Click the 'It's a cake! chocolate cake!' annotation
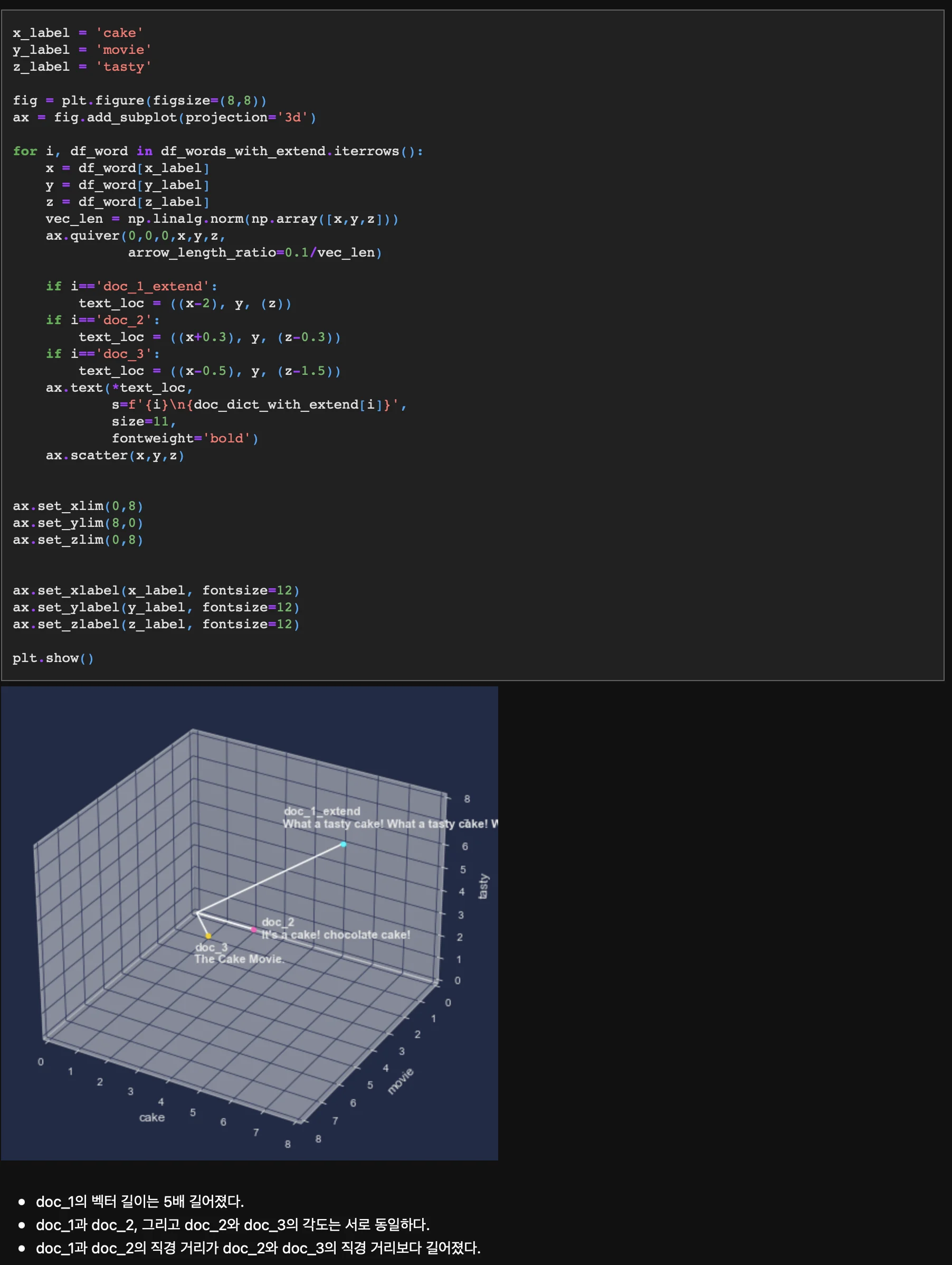The height and width of the screenshot is (1265, 952). pyautogui.click(x=336, y=935)
